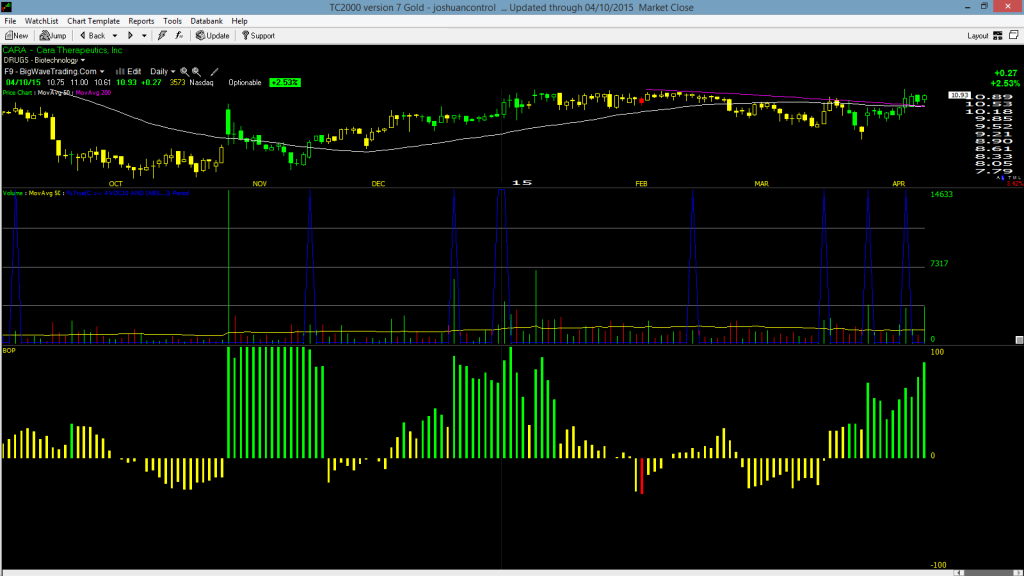Screen dimensions: 1024x576
Task: Open the Jump symbol lookup
Action: pyautogui.click(x=53, y=36)
